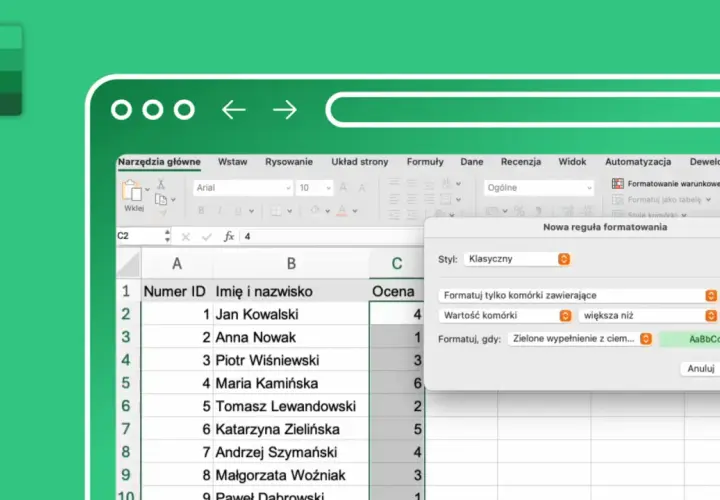
Task: Click the Formatowanie warunkowe text label
Action: coord(674,184)
